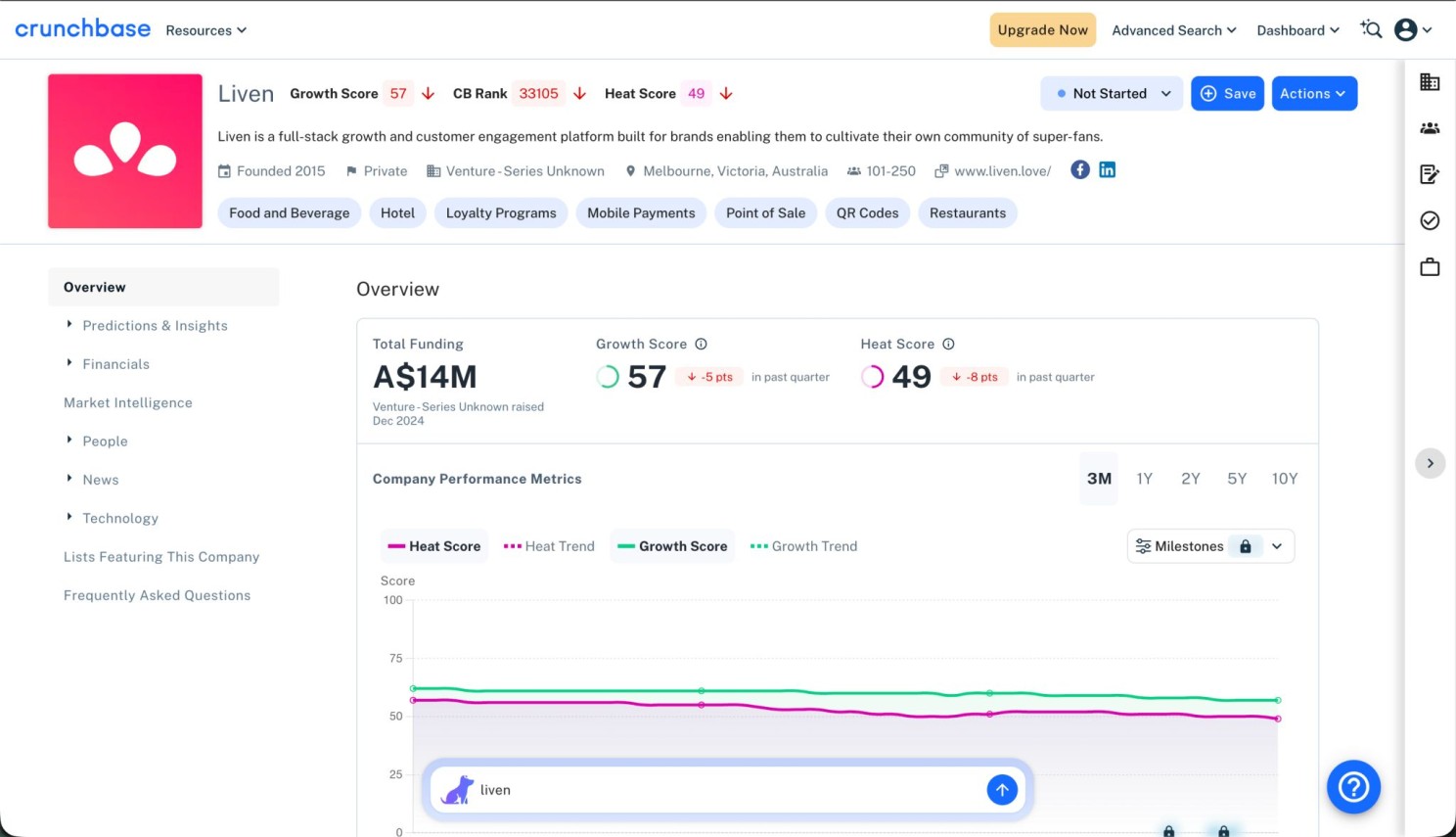Save Liven with the Save button
The image size is (1456, 837).
click(1228, 94)
